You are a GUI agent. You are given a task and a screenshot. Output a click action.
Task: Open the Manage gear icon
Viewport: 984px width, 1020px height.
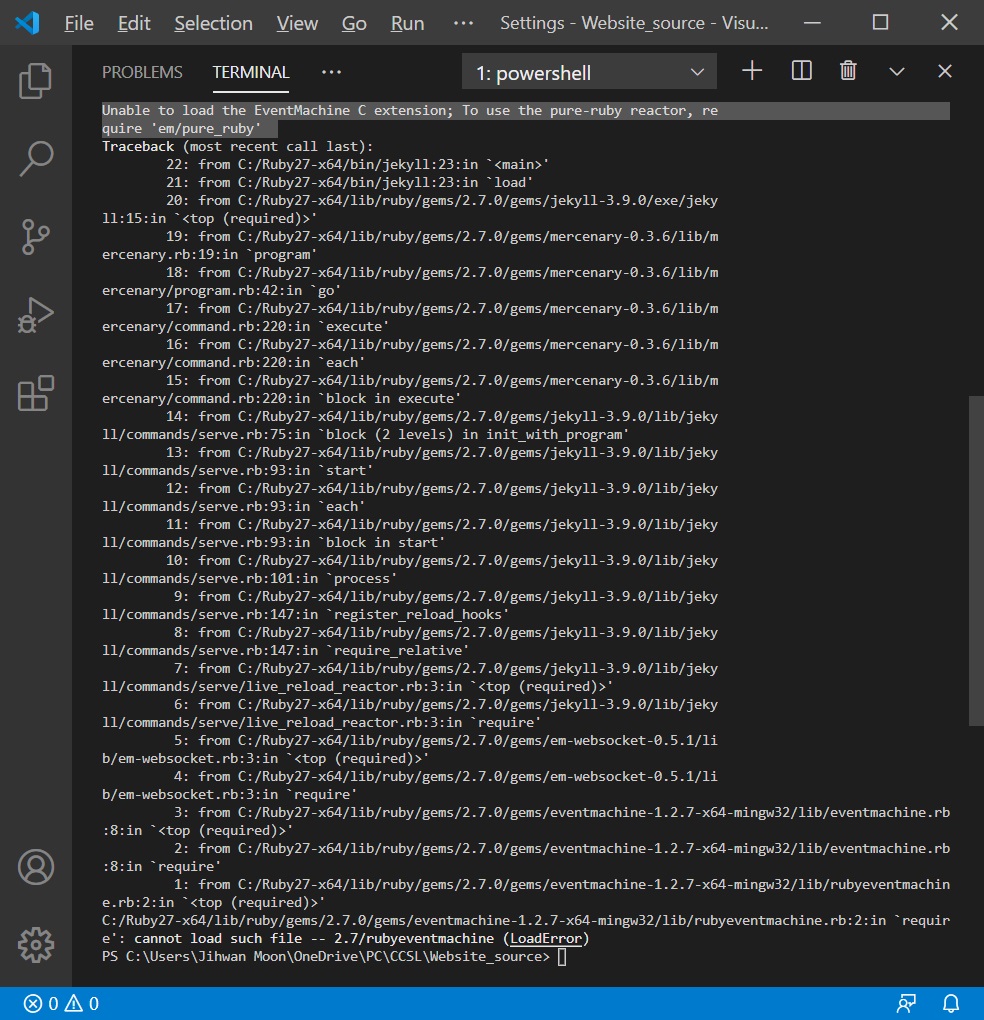point(36,945)
